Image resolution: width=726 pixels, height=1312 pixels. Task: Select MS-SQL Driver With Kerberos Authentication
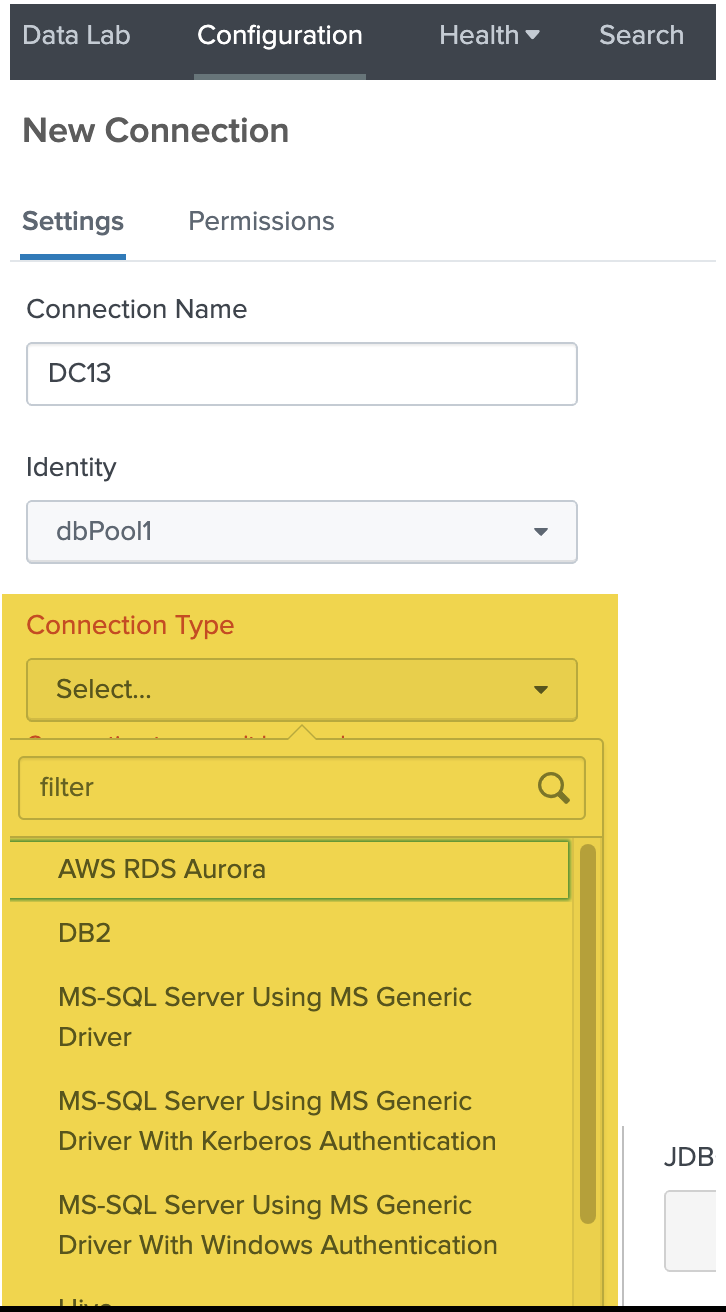pyautogui.click(x=277, y=1121)
